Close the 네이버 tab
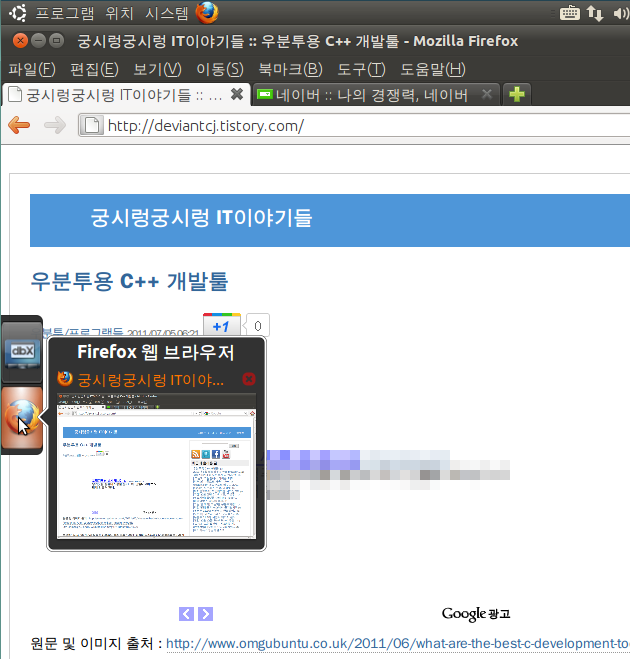The image size is (630, 659). [x=487, y=94]
